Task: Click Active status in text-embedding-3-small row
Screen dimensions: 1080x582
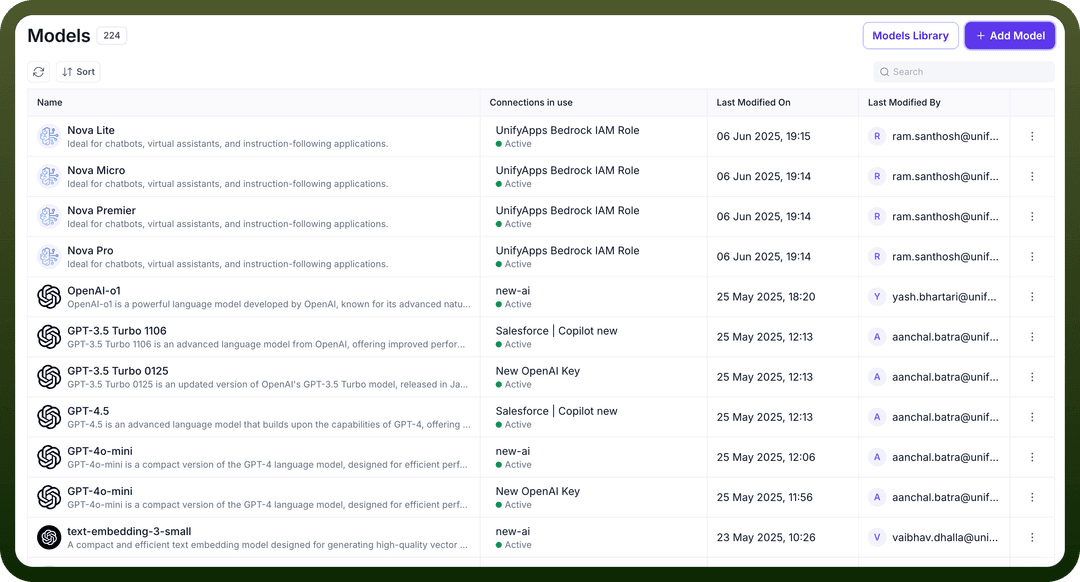Action: tap(514, 545)
